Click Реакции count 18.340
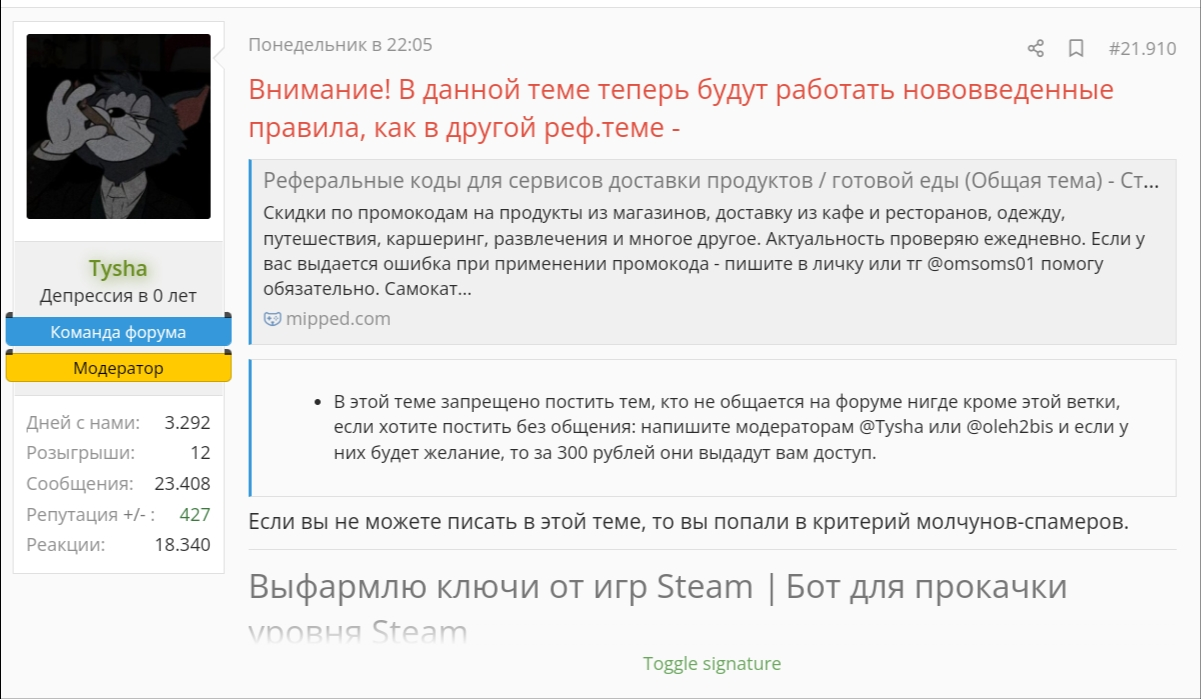 click(x=182, y=545)
